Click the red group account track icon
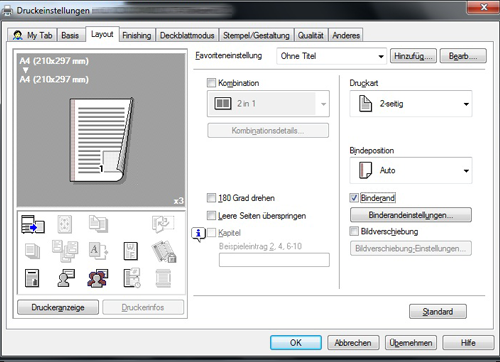Viewport: 500px width, 362px height. pyautogui.click(x=98, y=278)
